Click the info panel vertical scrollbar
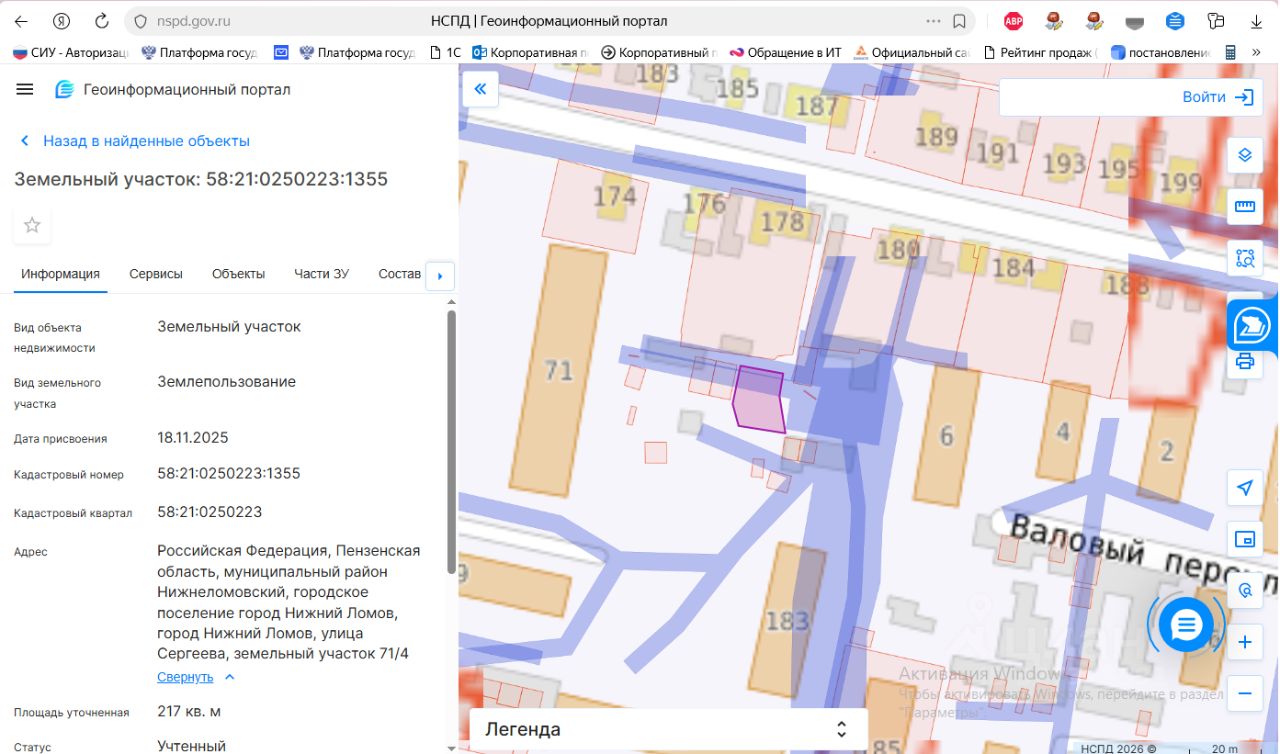 pos(451,441)
